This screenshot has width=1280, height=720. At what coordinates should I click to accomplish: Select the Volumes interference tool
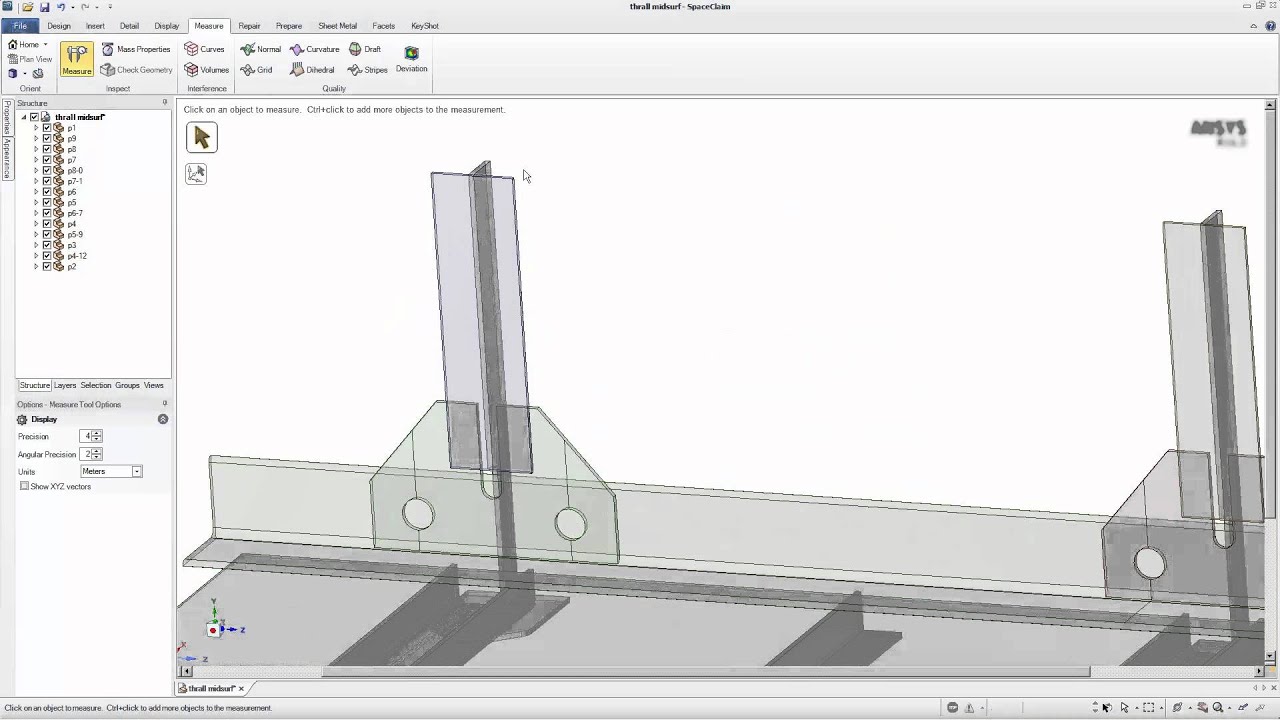click(207, 70)
